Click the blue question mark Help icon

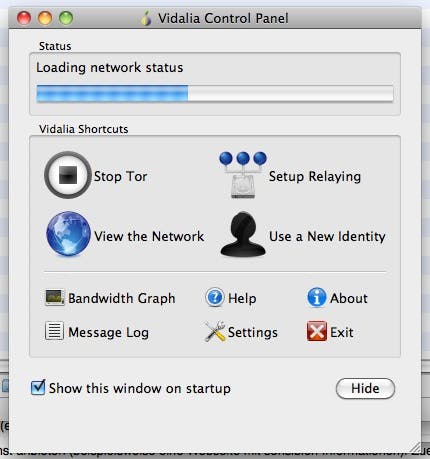(215, 297)
